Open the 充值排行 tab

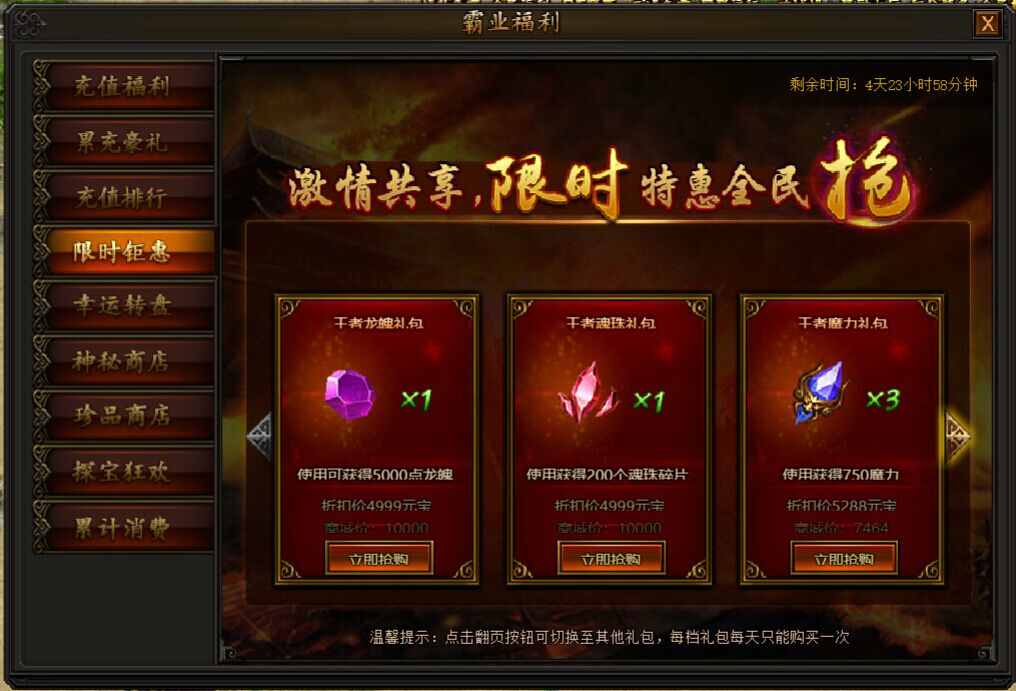point(124,196)
